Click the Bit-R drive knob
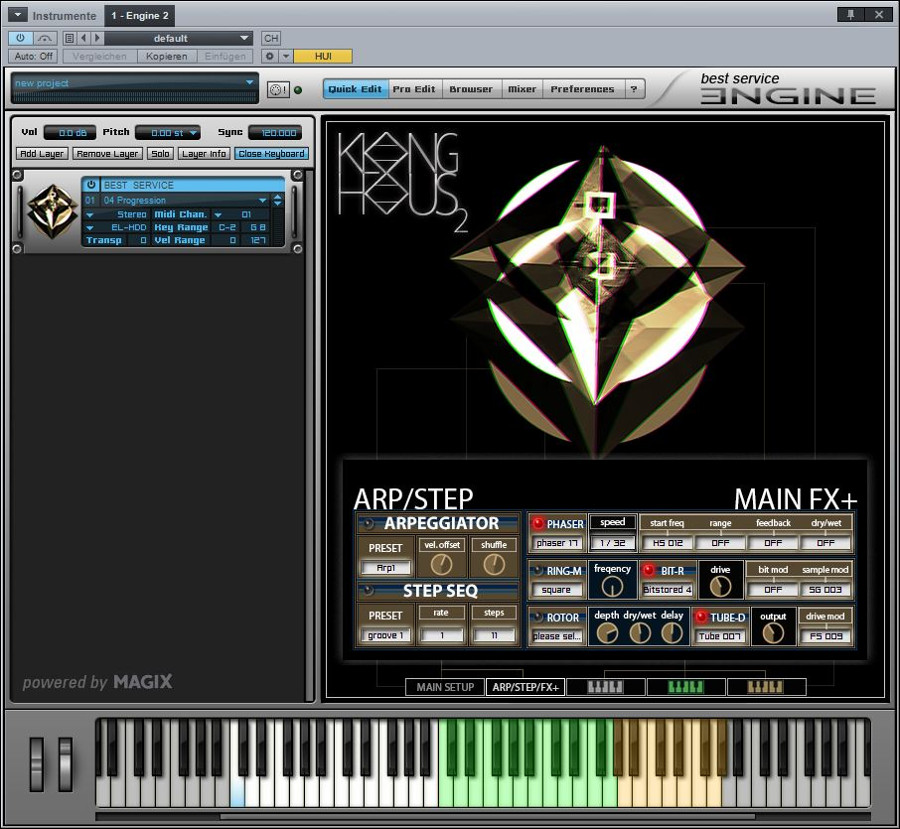The image size is (900, 829). point(720,587)
